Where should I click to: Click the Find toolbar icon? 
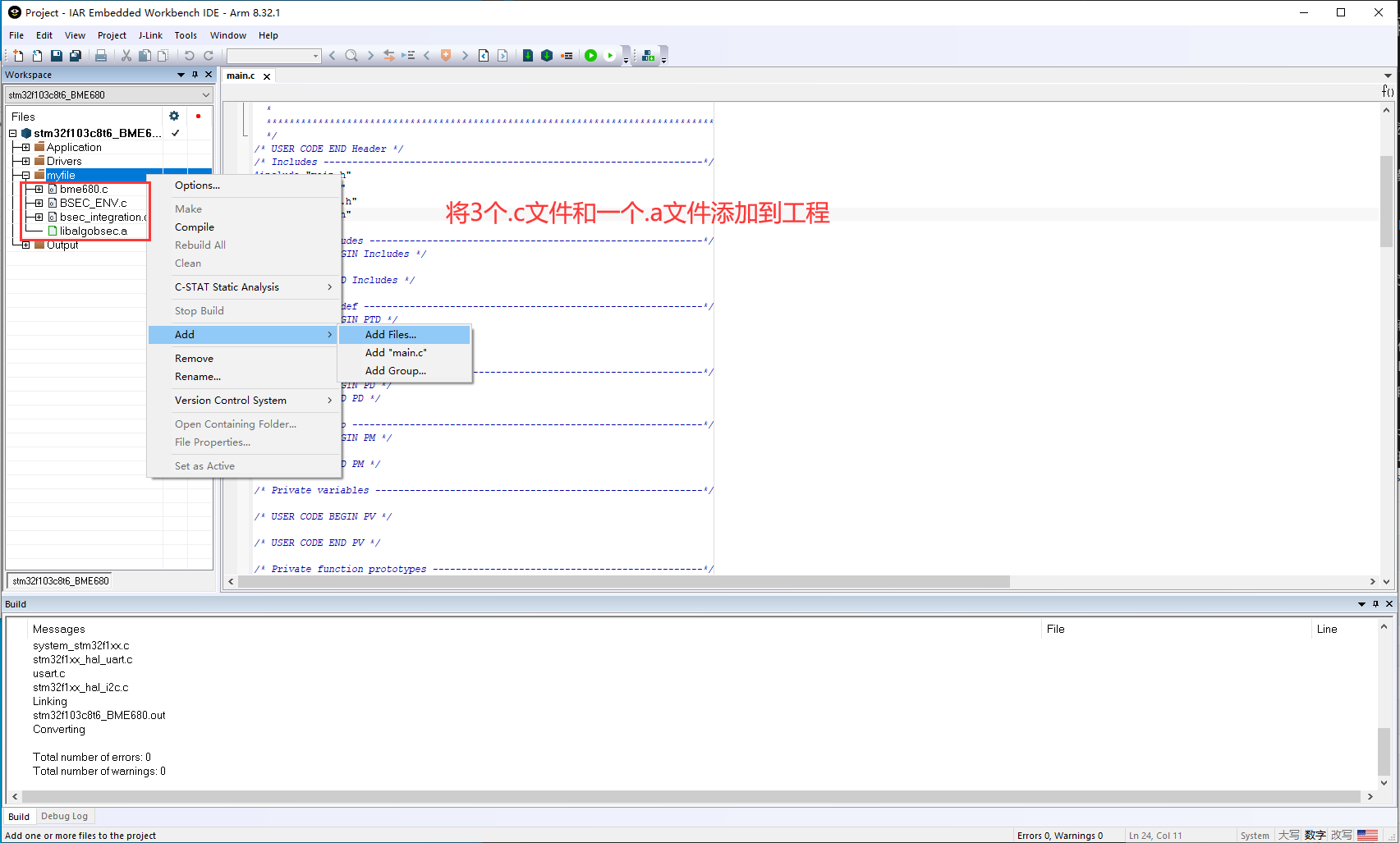(x=351, y=55)
